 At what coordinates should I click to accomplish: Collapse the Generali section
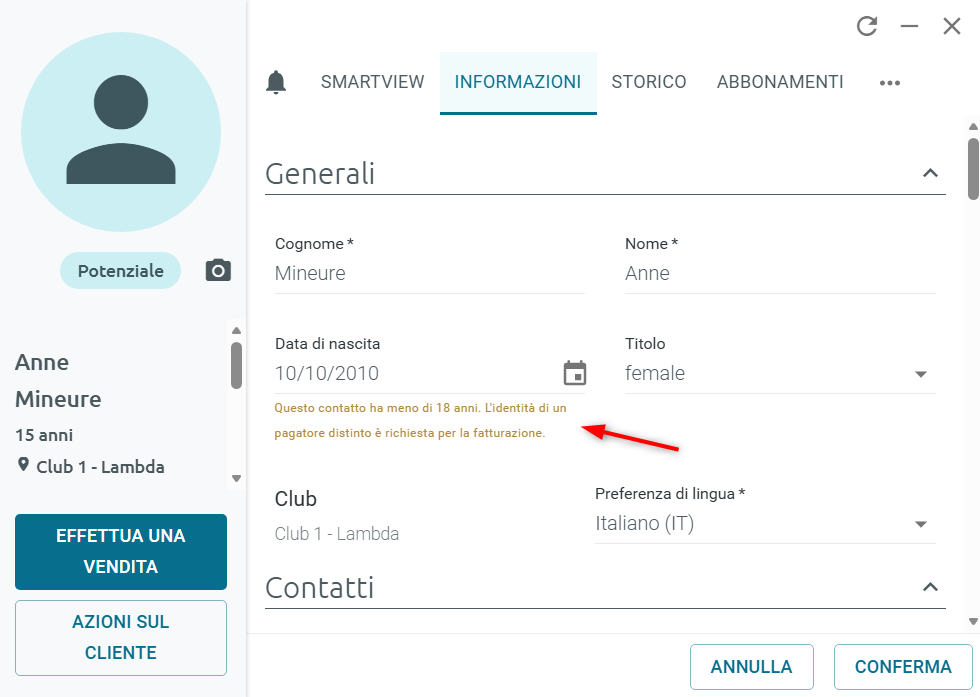(930, 173)
